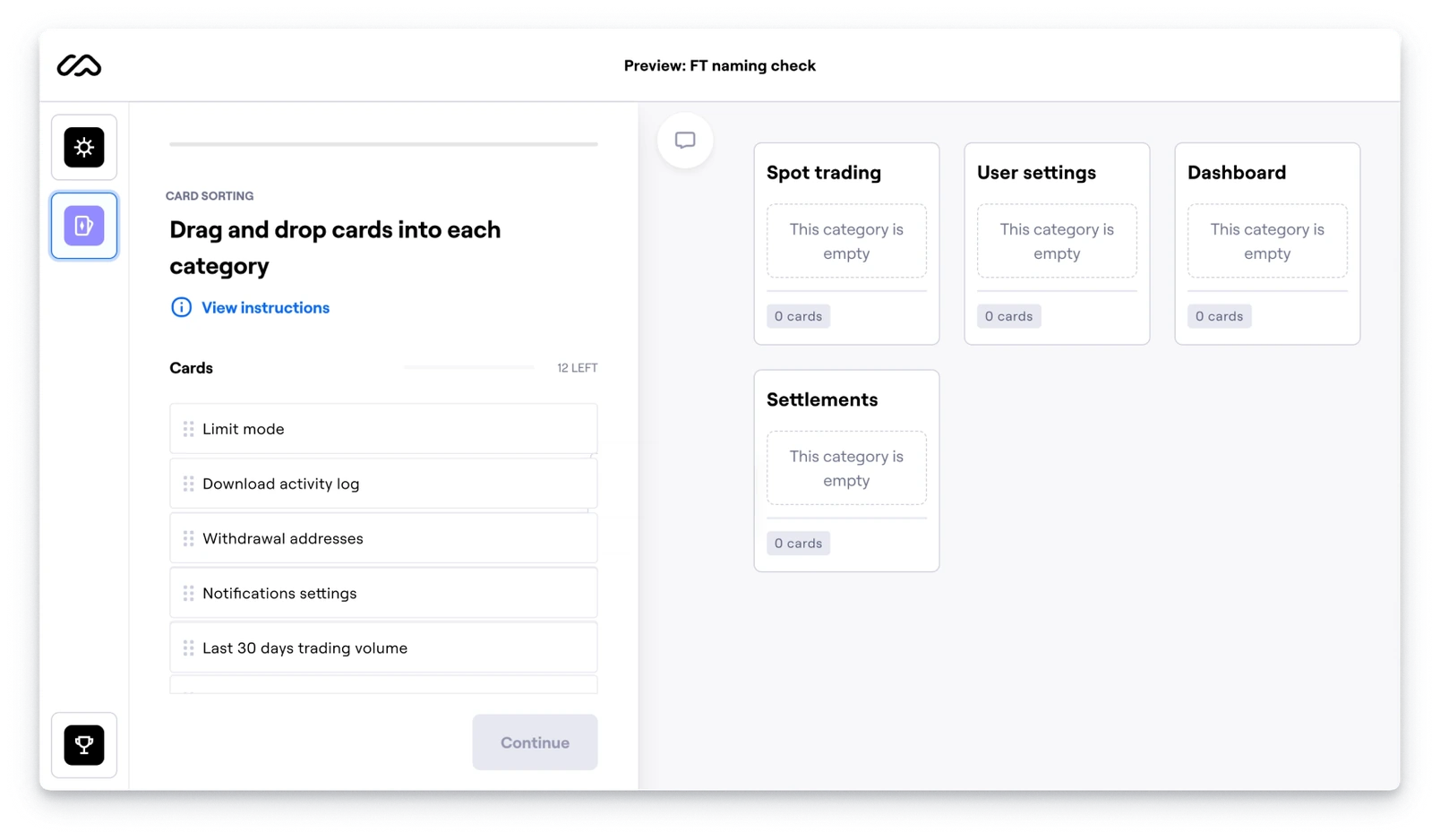The image size is (1440, 840).
Task: Click the 0 cards badge under User settings
Action: click(x=1008, y=316)
